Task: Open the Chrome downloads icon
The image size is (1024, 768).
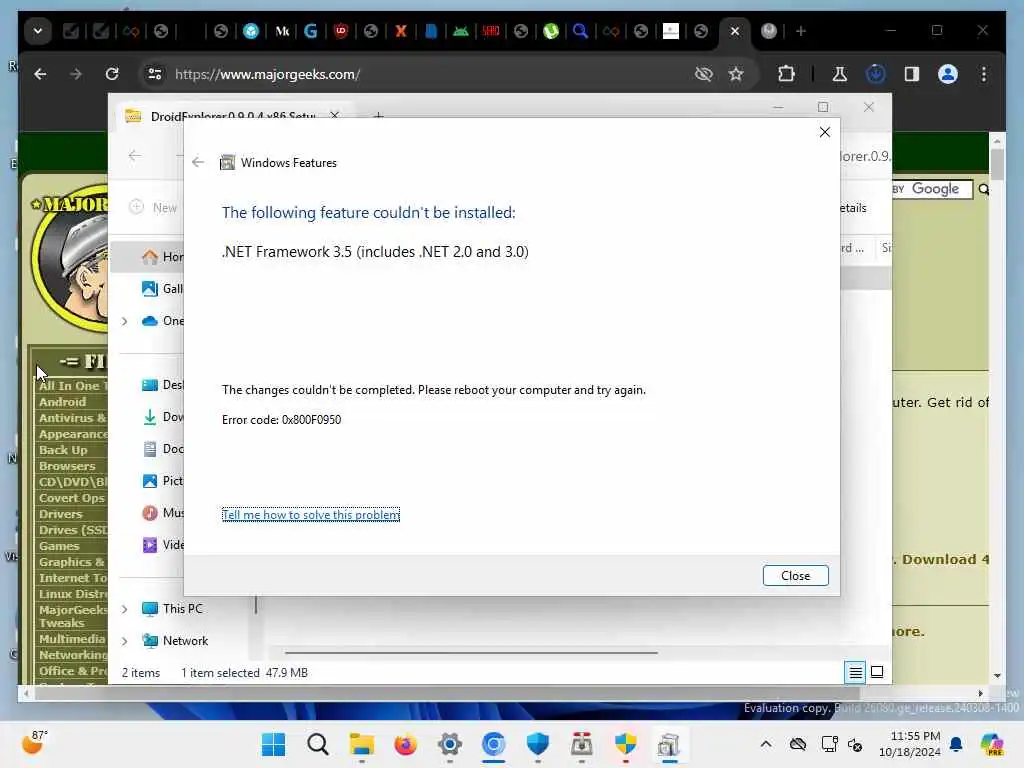Action: click(875, 74)
